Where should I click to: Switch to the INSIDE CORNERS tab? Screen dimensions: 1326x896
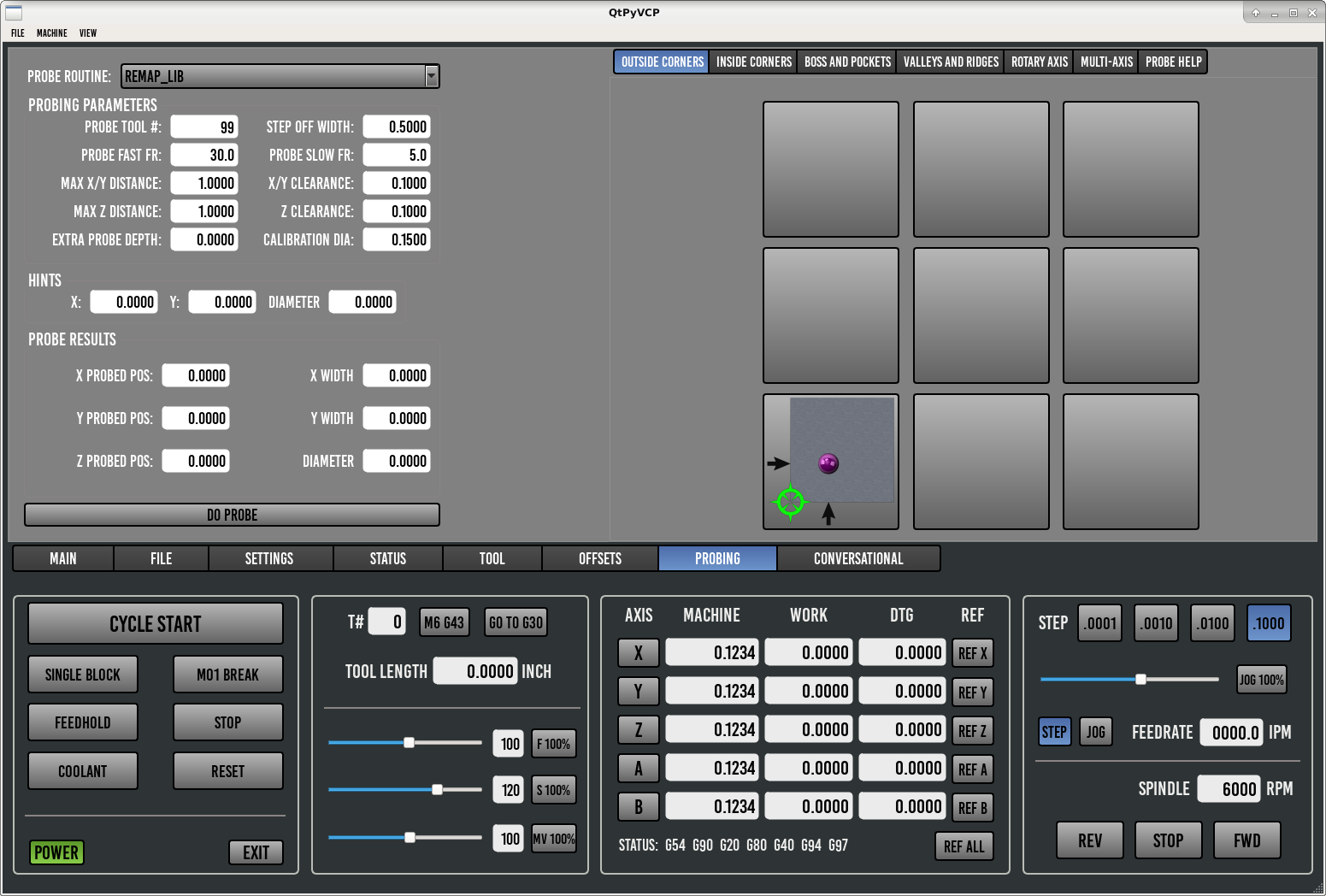coord(753,62)
